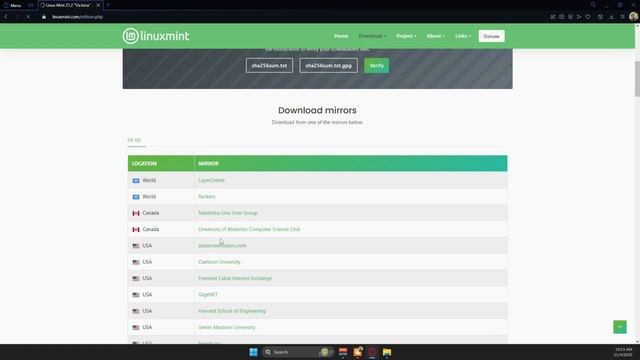Open the easy setup sliders icon
640x360 pixels.
coord(622,17)
